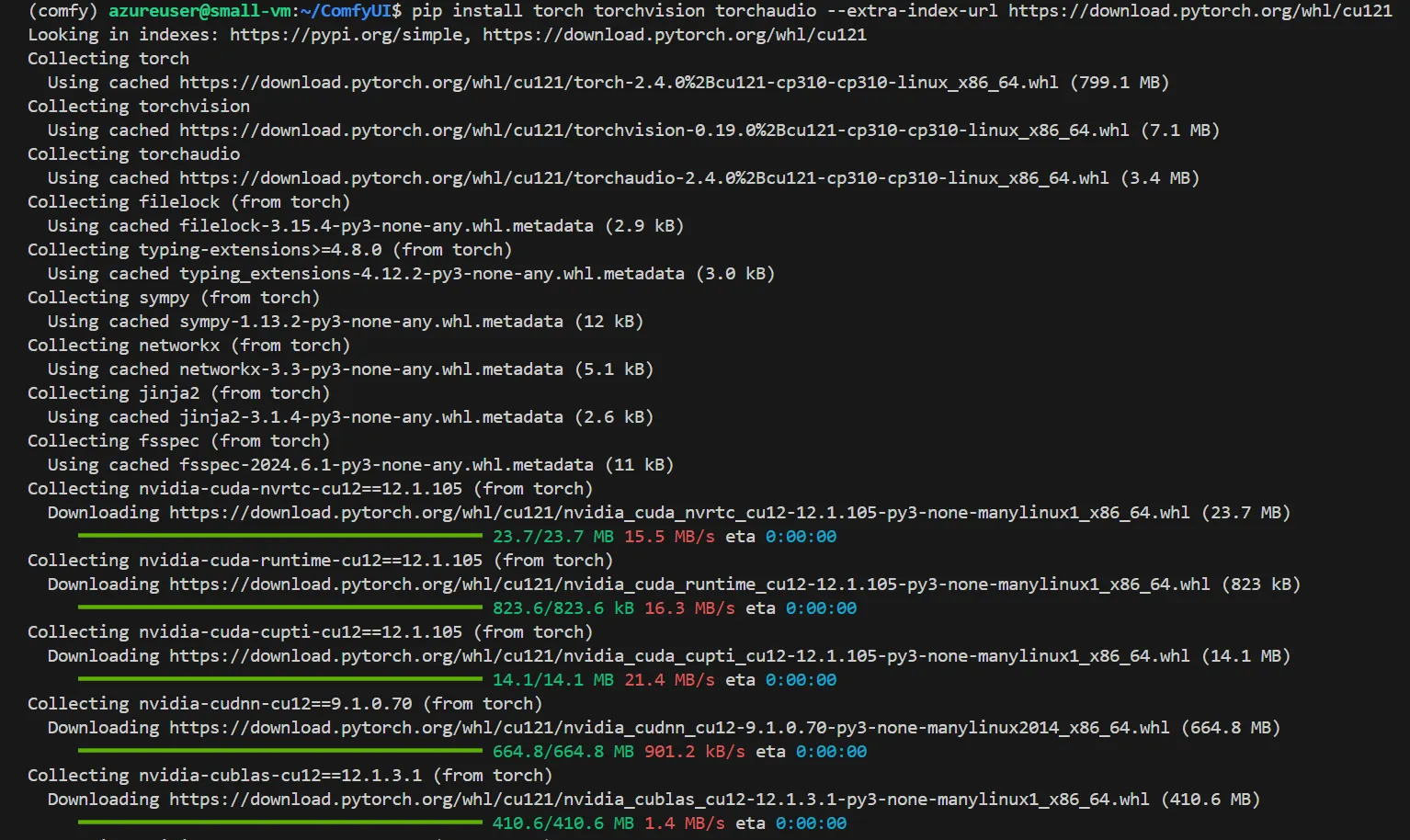This screenshot has width=1410, height=840.
Task: Click the networkx-3.3 cached metadata line
Action: tap(351, 369)
